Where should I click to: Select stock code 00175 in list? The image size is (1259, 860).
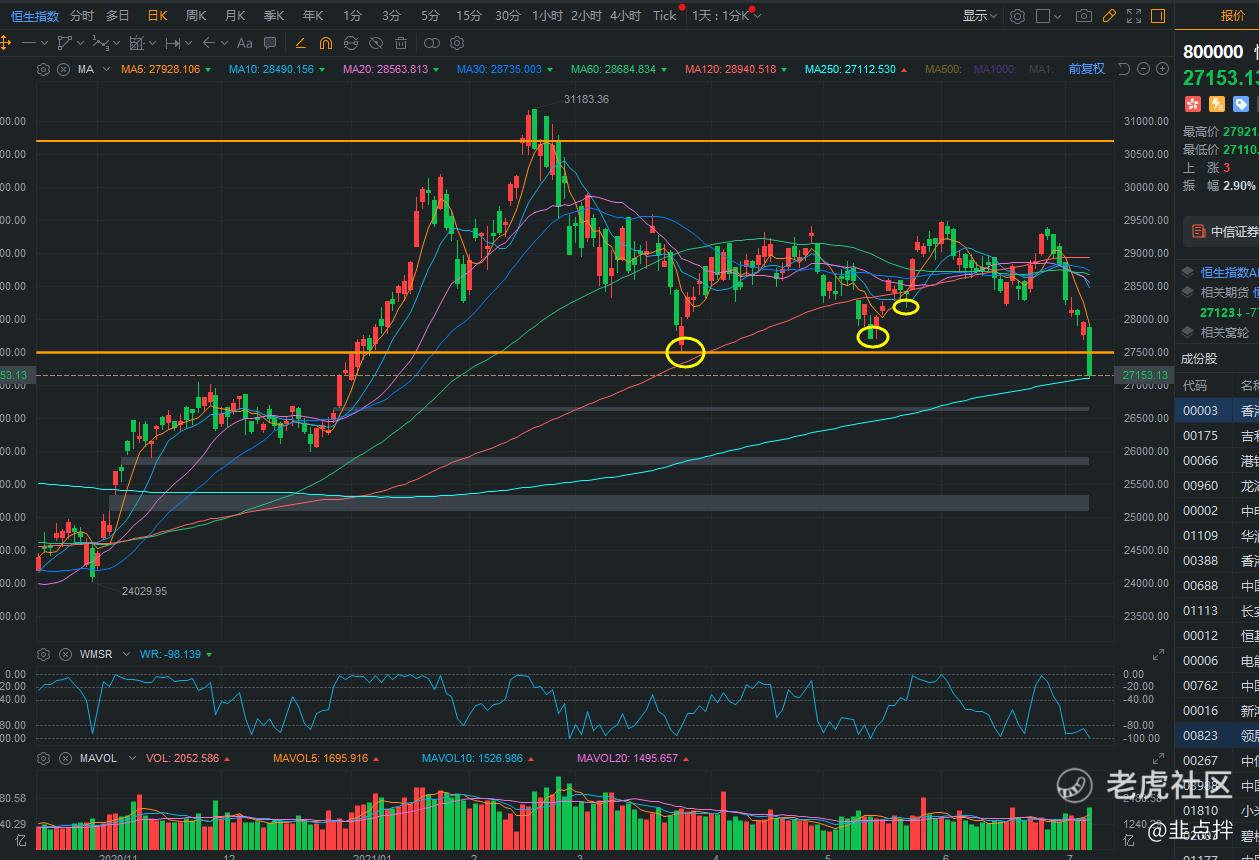1200,435
